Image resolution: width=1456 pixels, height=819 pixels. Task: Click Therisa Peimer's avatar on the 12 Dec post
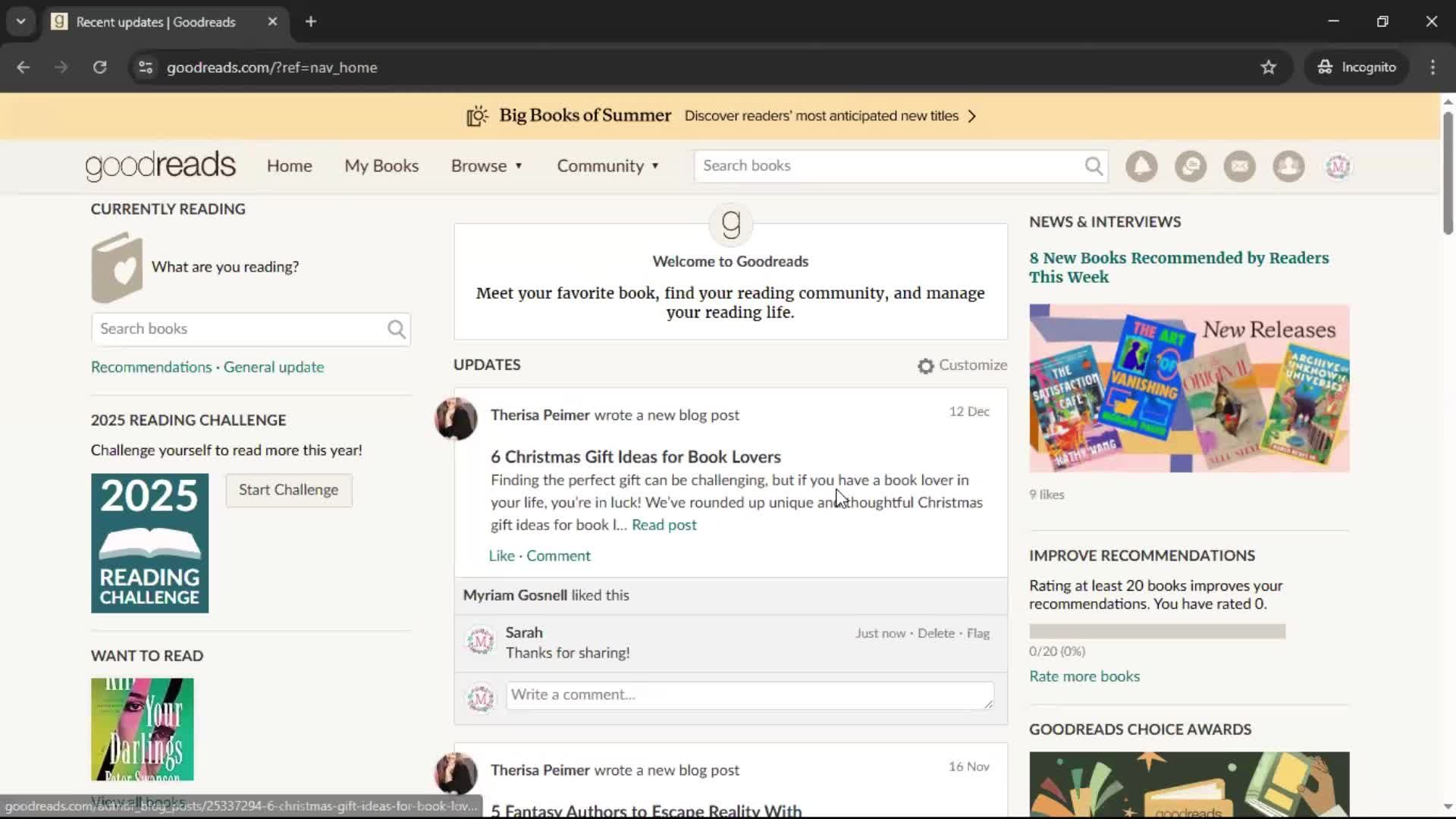[x=456, y=419]
